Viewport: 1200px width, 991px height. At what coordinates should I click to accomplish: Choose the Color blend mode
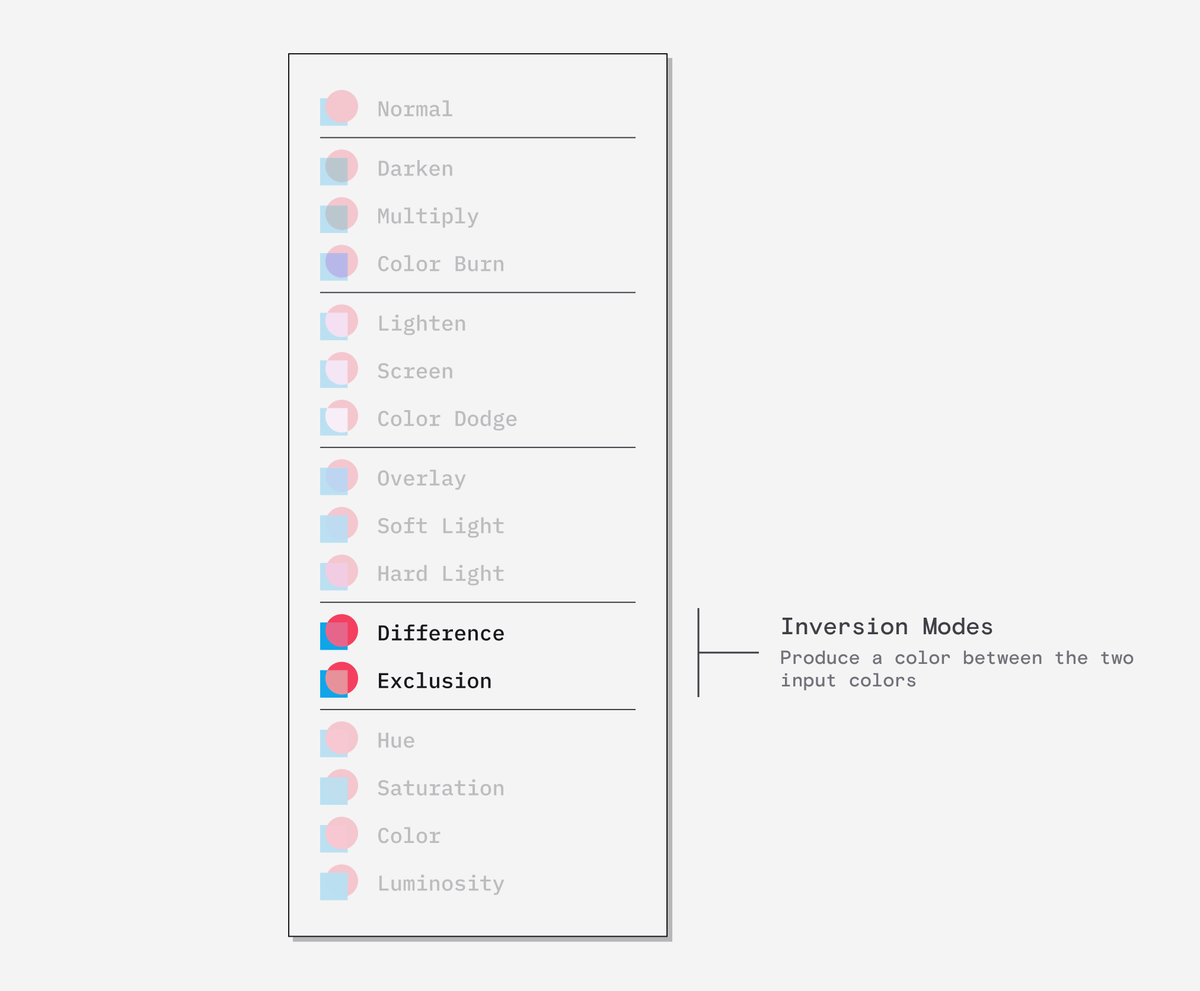click(x=408, y=836)
